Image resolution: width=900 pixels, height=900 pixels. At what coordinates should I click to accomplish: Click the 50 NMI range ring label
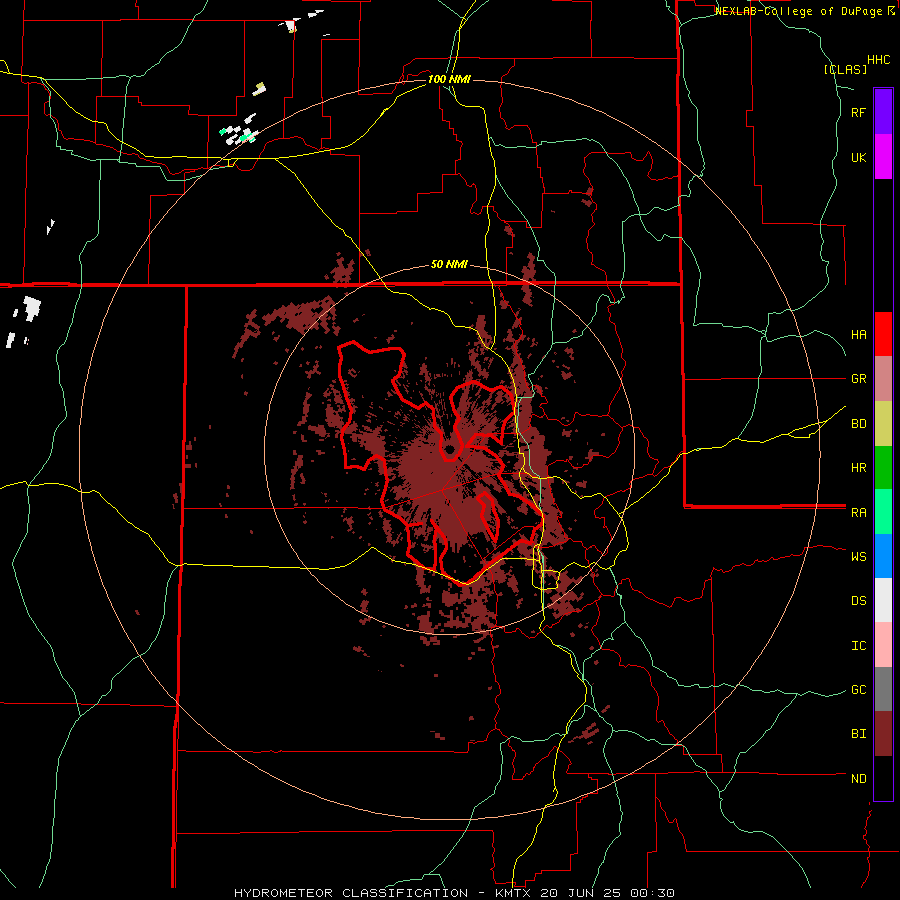point(449,265)
